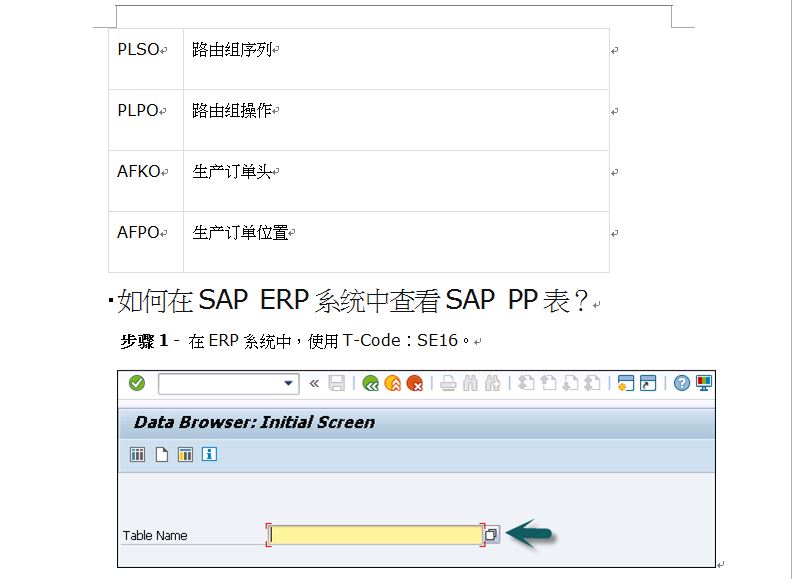Open the SAP command field dropdown
Image resolution: width=792 pixels, height=579 pixels.
pyautogui.click(x=288, y=383)
